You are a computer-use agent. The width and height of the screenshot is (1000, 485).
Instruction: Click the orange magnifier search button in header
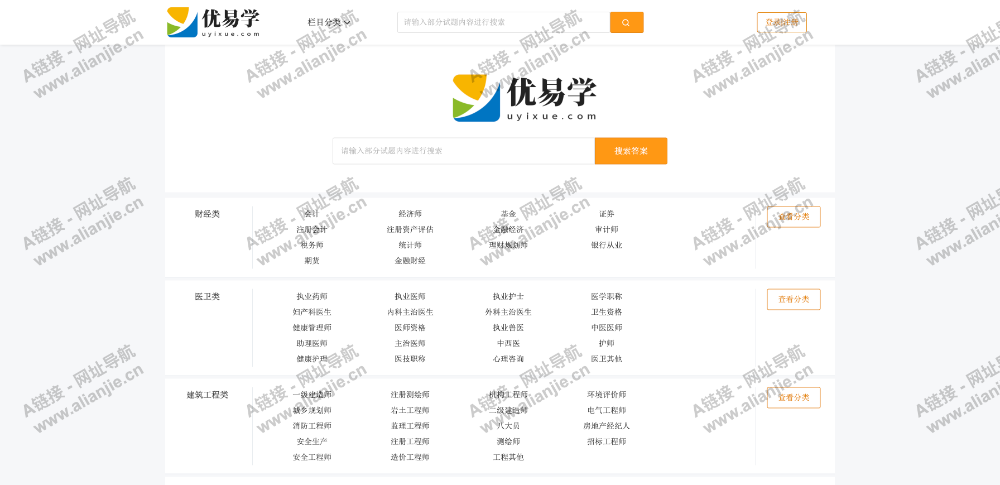(x=626, y=22)
